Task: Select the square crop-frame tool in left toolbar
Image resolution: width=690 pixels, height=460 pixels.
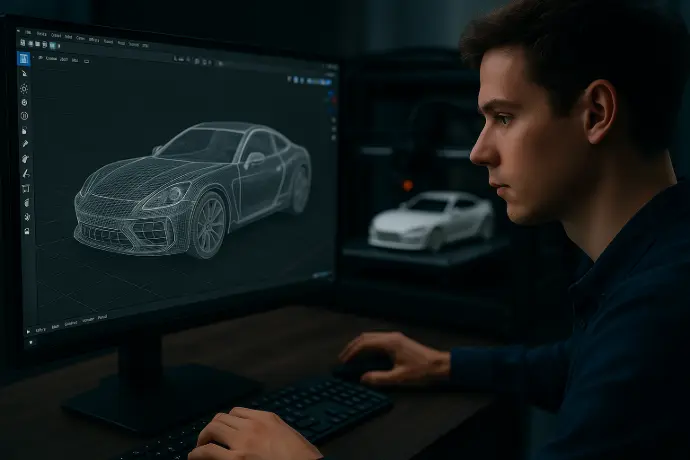Action: pos(25,188)
